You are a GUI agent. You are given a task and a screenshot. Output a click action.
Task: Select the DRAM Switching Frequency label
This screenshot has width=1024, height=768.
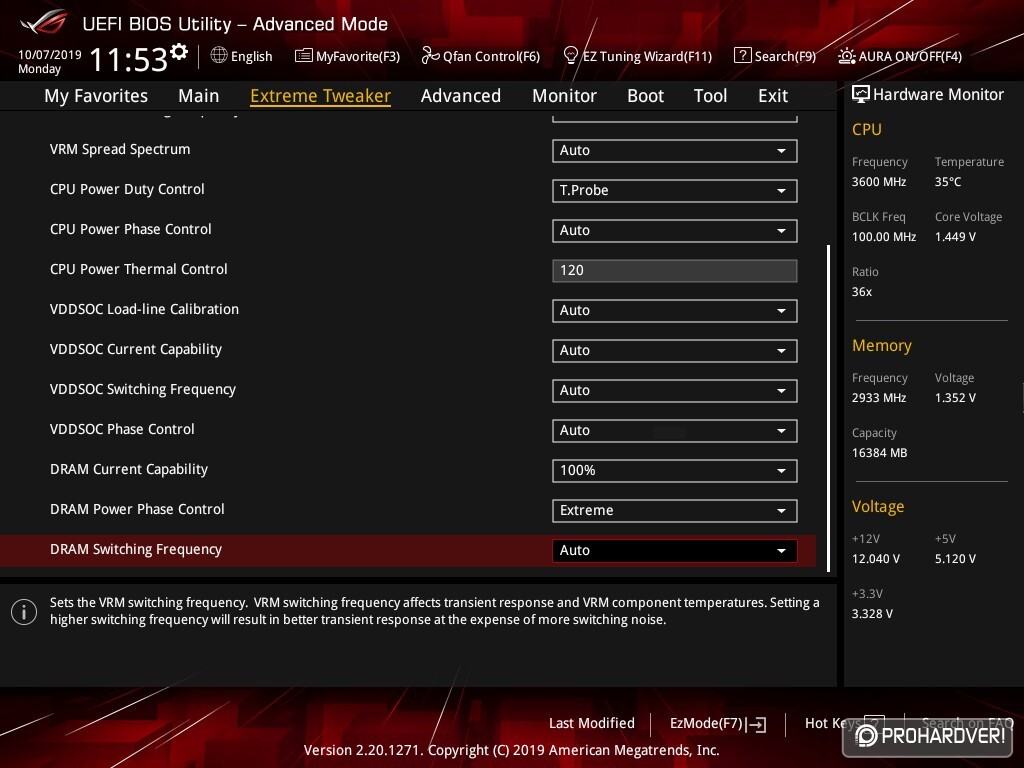click(x=136, y=550)
